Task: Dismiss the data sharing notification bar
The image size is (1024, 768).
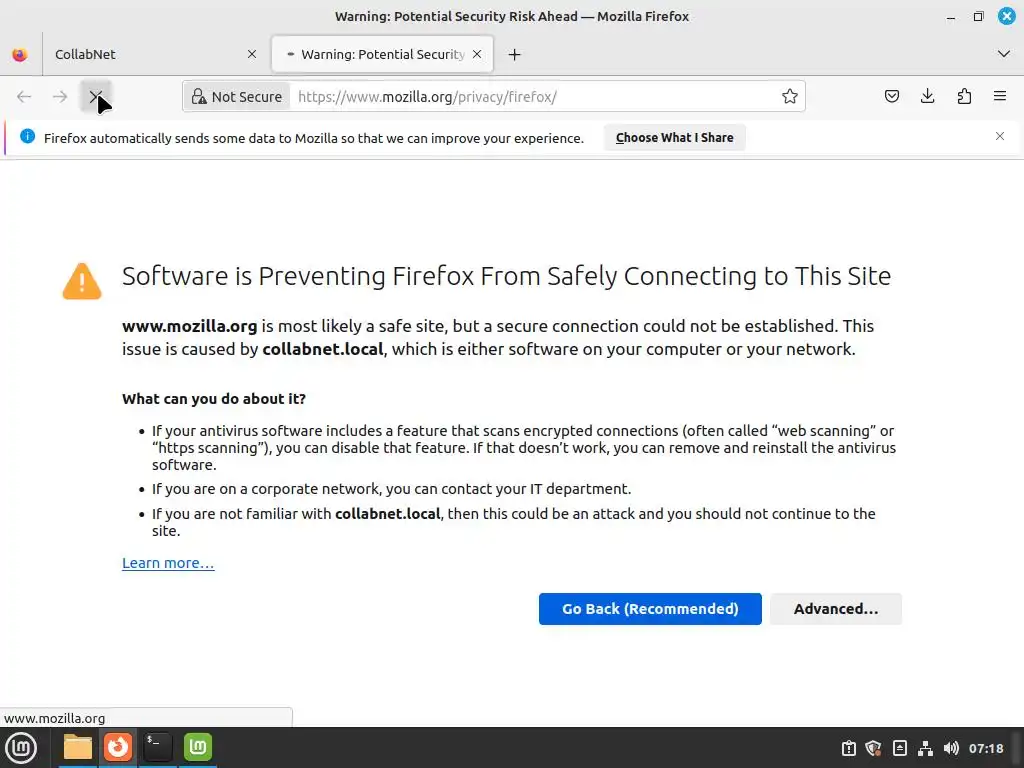Action: (x=999, y=136)
